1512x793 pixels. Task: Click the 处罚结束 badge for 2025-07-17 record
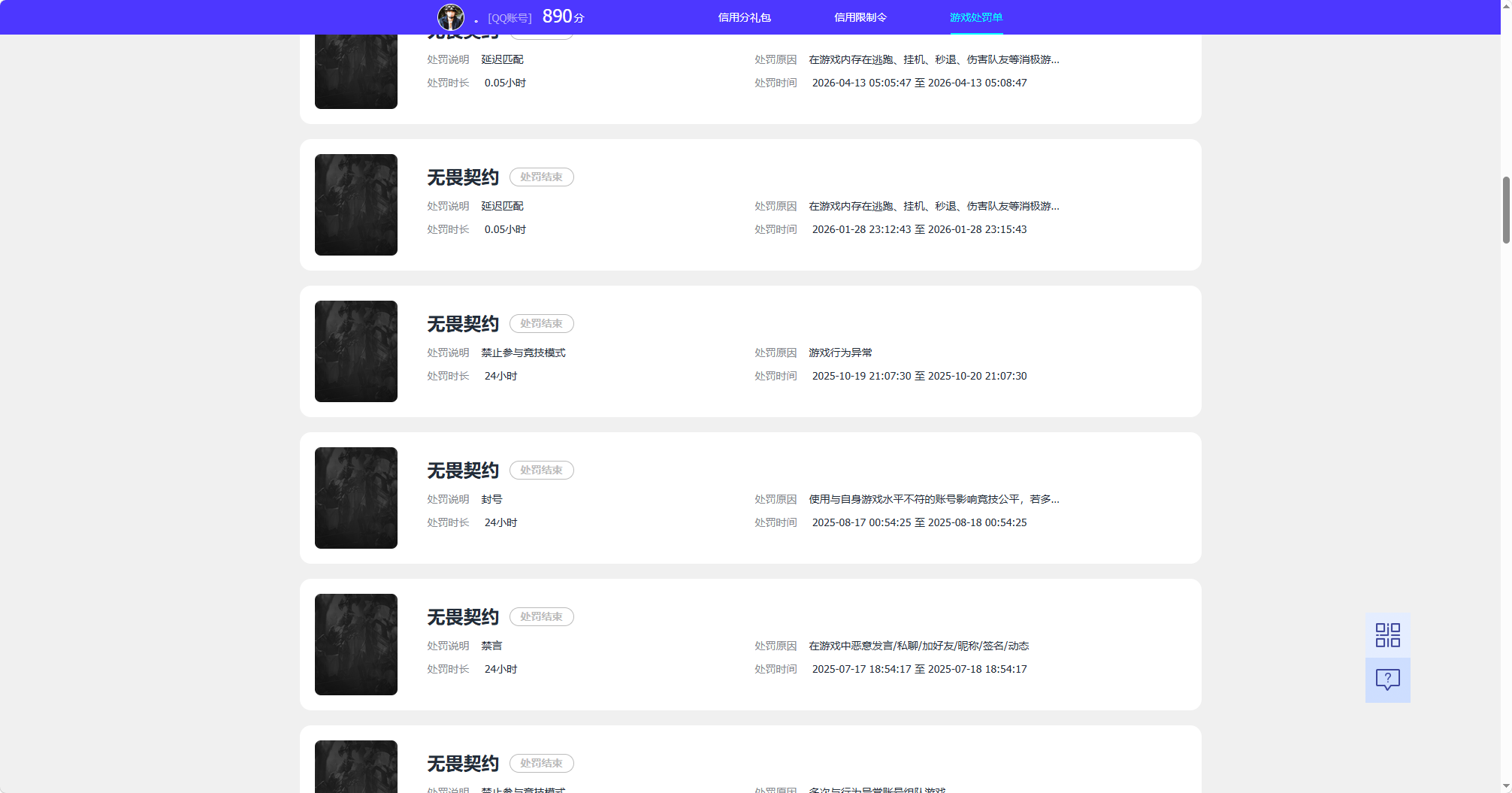[x=542, y=616]
